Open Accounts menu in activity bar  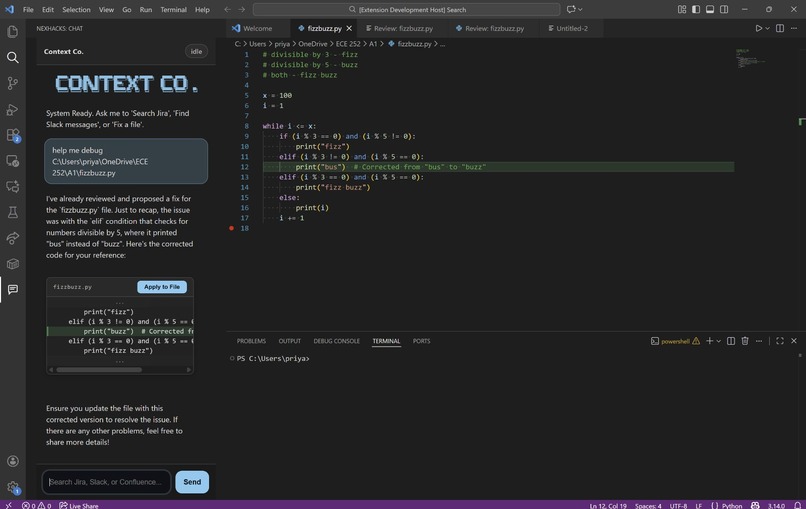point(13,461)
